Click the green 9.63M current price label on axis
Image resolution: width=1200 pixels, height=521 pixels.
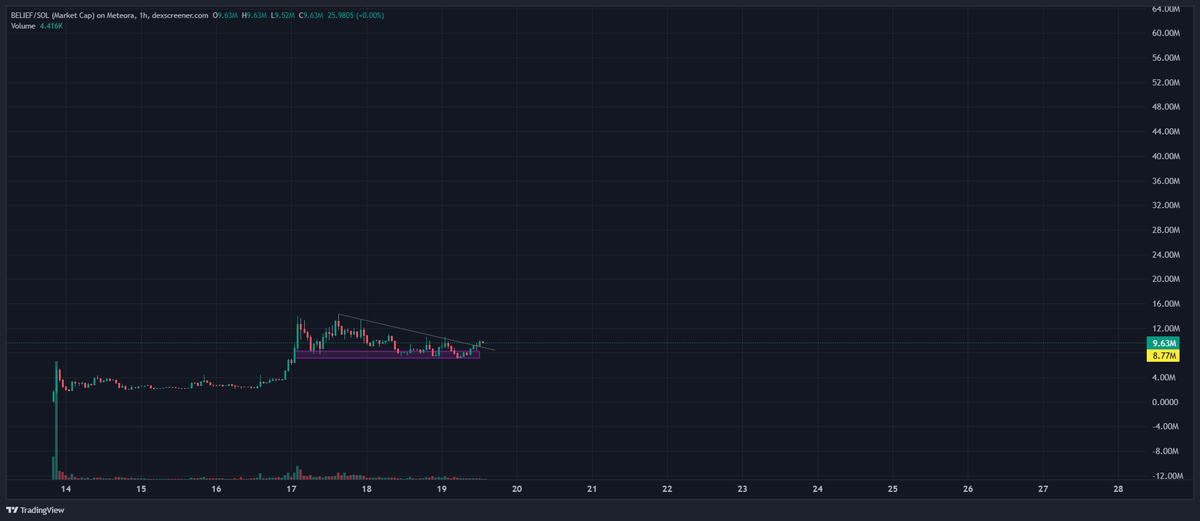1163,343
